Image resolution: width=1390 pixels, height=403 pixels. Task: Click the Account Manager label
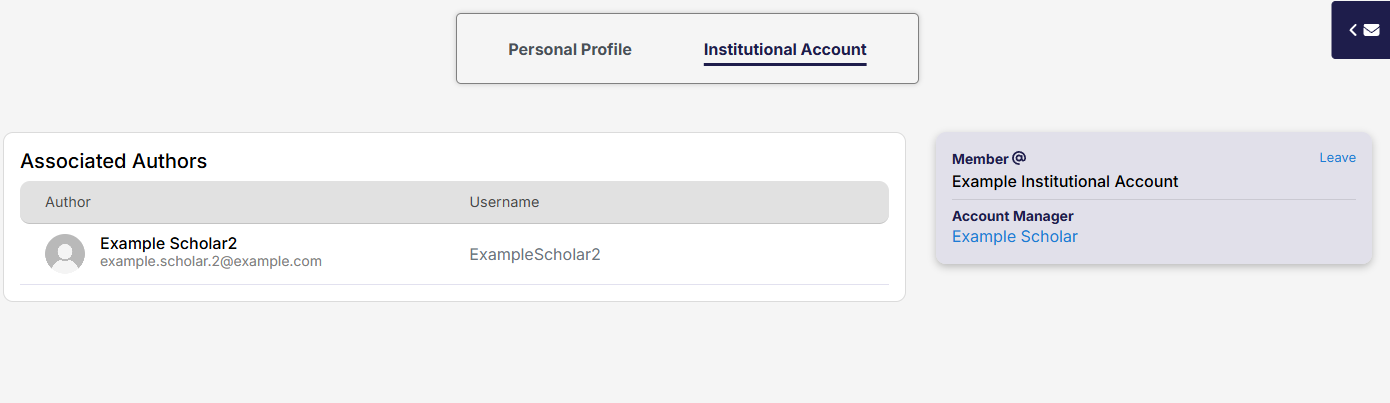click(x=1012, y=216)
